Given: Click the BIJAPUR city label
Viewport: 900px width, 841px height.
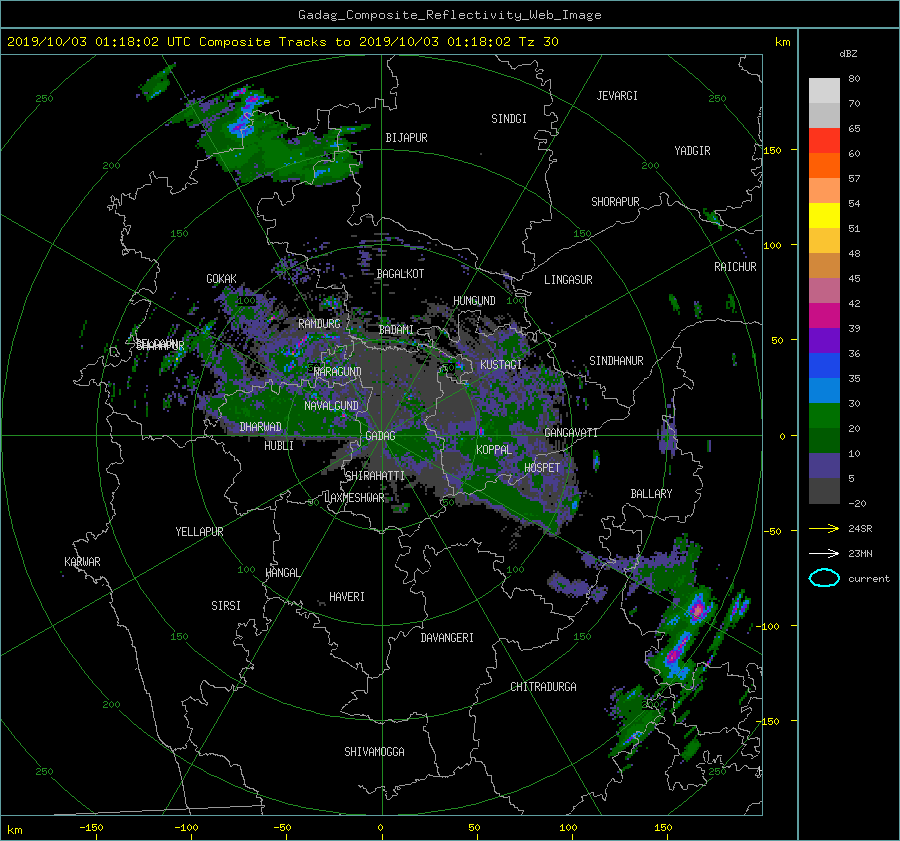Looking at the screenshot, I should [x=406, y=138].
